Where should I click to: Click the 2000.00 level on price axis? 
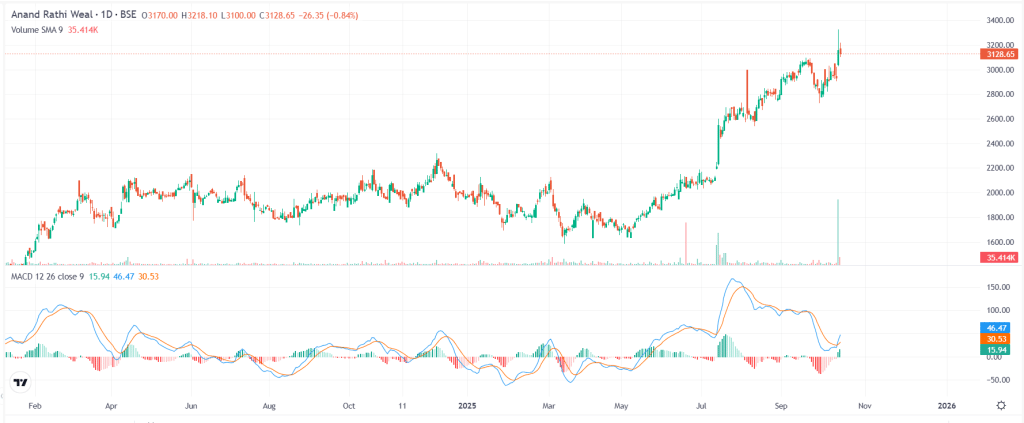[x=1000, y=193]
